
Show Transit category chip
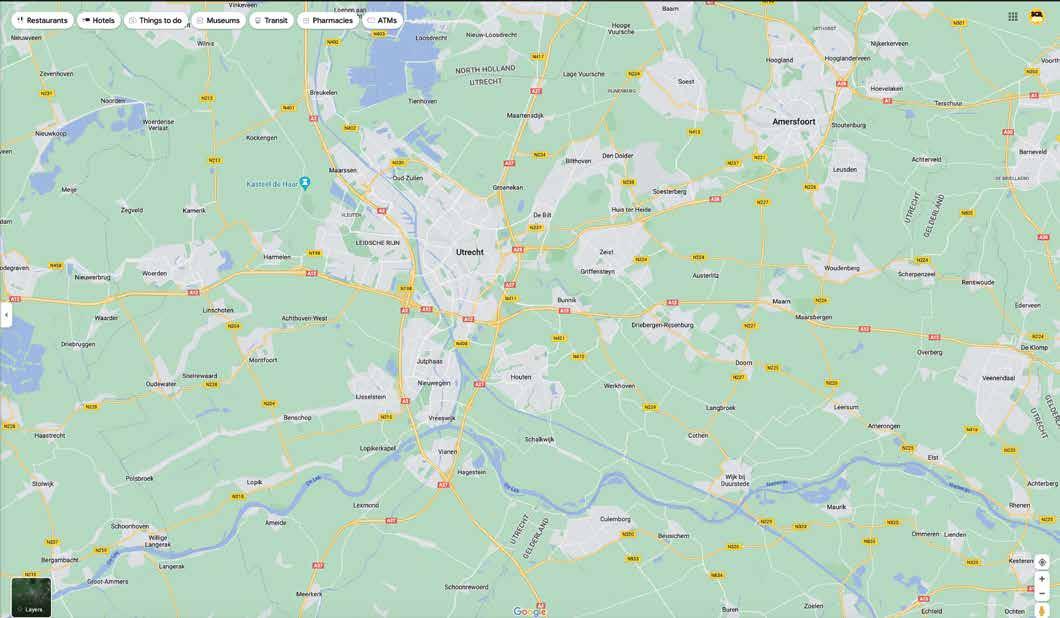271,20
